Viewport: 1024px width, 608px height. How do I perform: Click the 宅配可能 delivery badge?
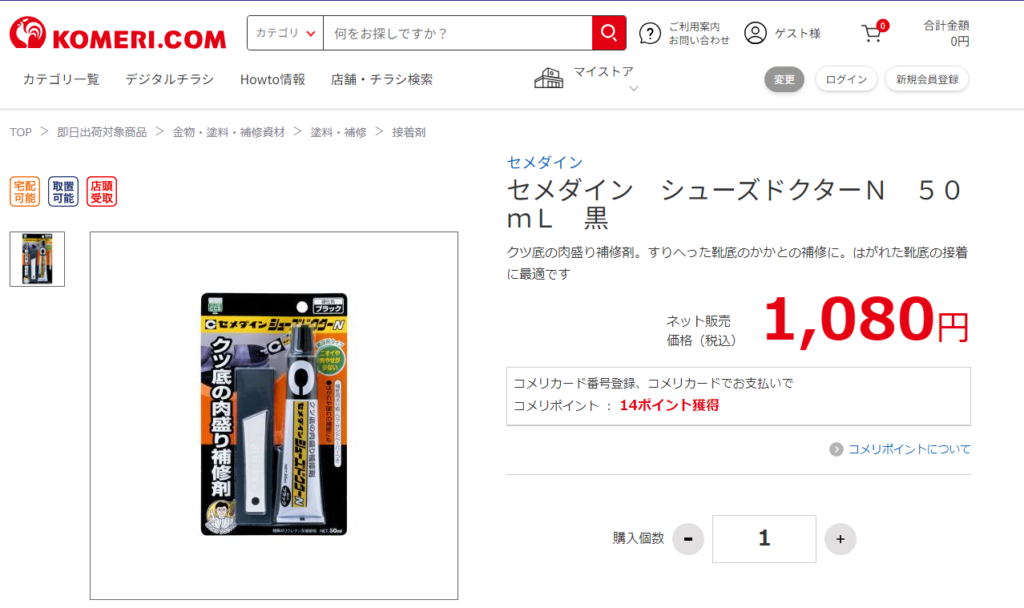(25, 191)
